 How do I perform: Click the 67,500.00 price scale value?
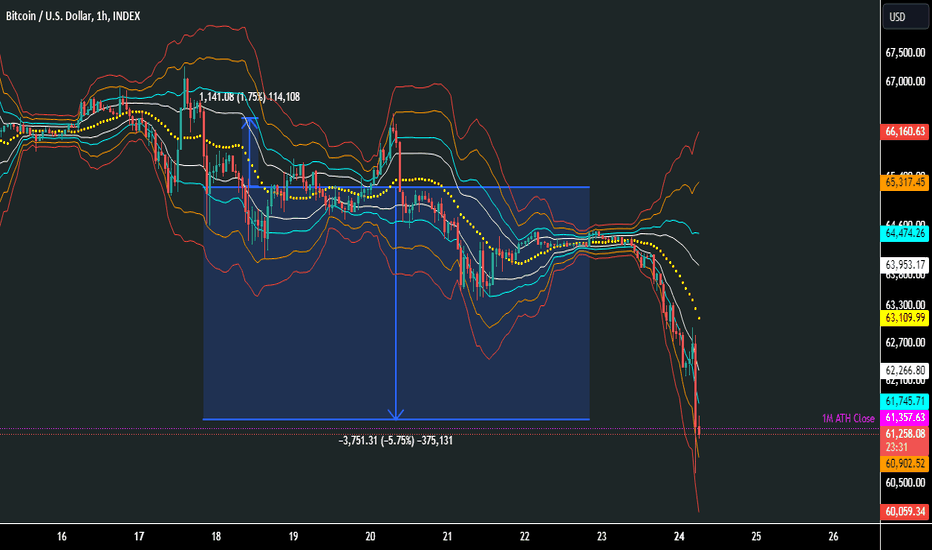coord(905,53)
